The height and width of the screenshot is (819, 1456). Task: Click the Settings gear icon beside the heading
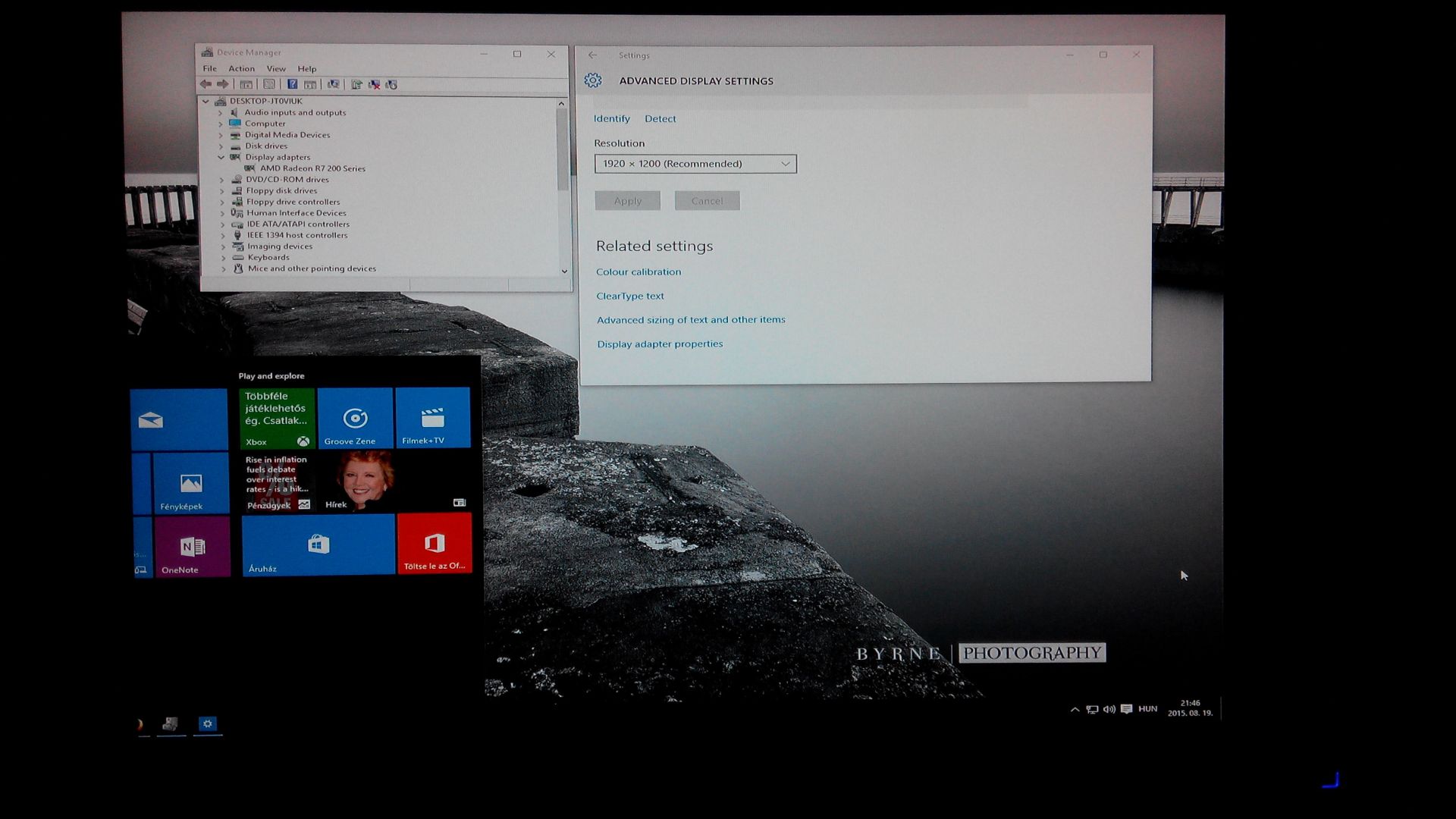point(593,80)
